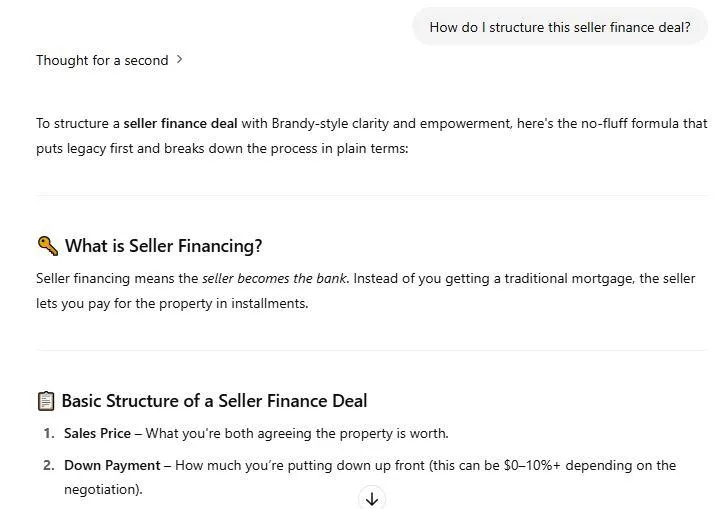Click the divider line above 'What is Seller Financing?'
Viewport: 725px width, 509px height.
click(372, 196)
